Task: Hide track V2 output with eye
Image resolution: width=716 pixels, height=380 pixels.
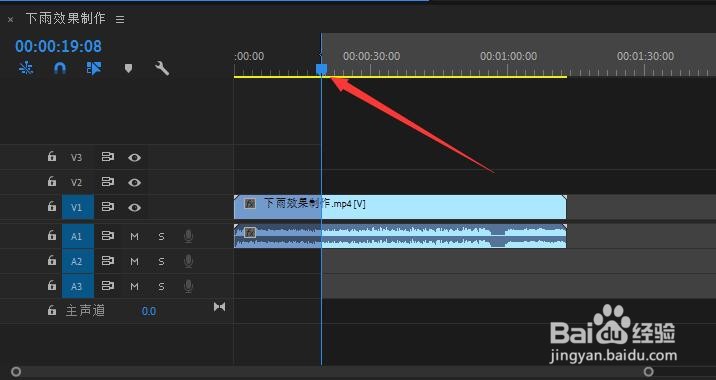Action: pos(134,182)
